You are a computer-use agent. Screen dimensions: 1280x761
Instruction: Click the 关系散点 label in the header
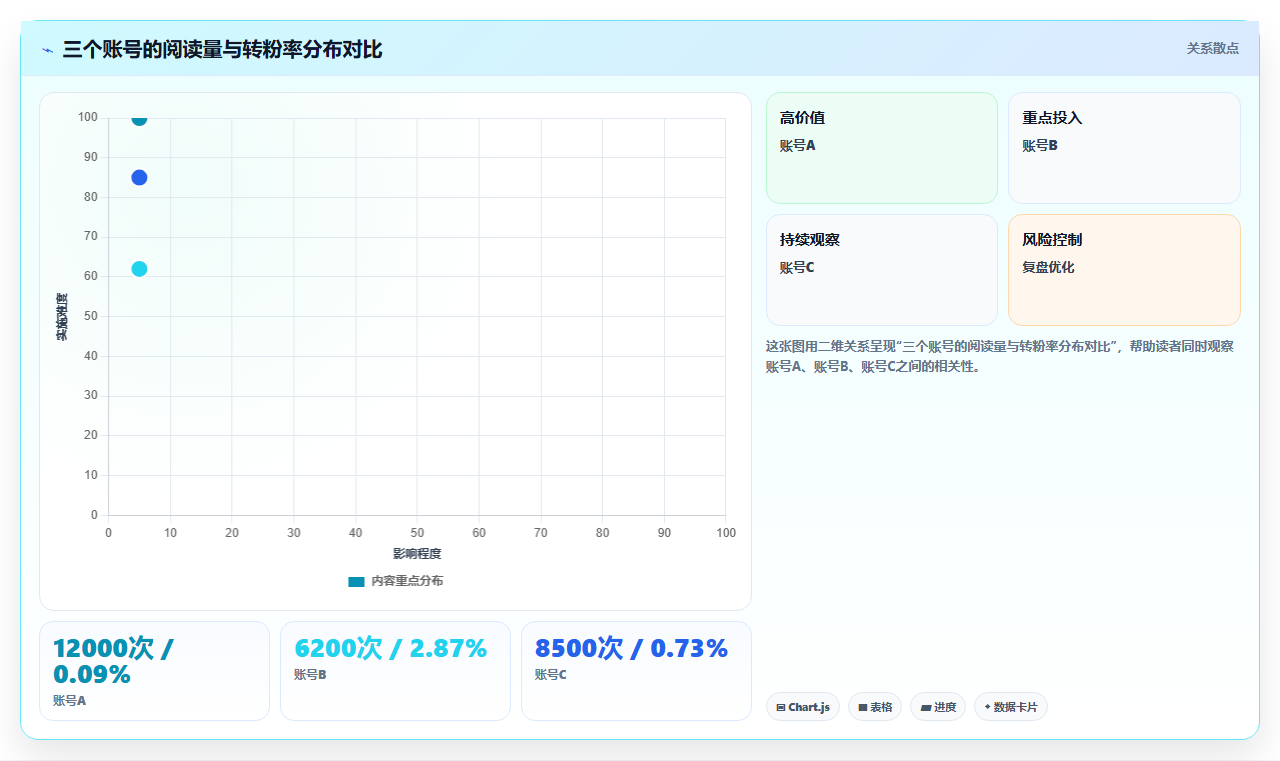tap(1213, 48)
